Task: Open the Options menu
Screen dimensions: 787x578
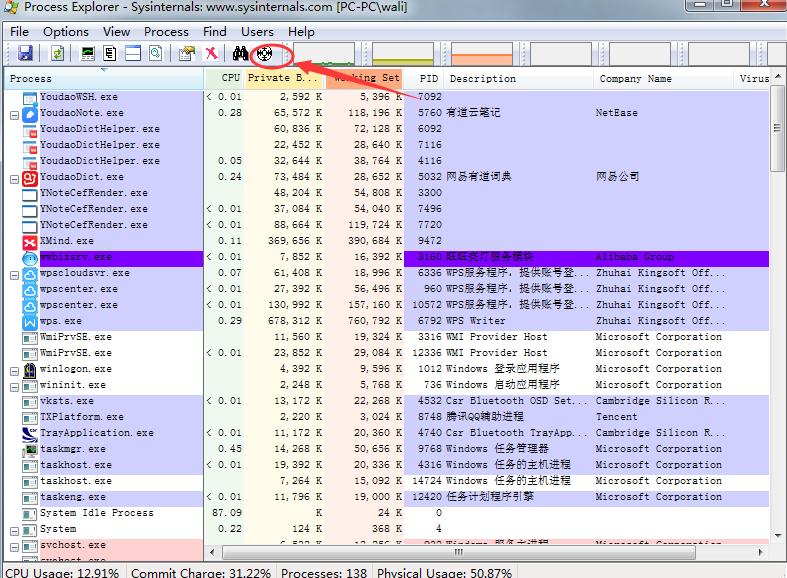Action: pyautogui.click(x=65, y=31)
